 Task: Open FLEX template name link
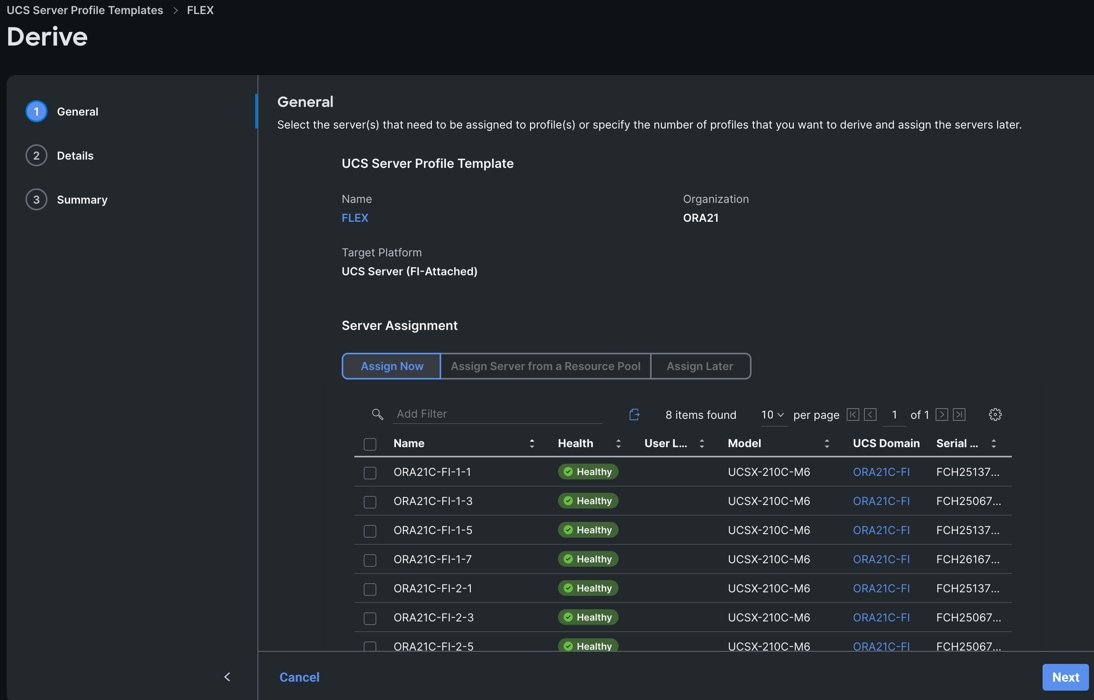pos(354,218)
